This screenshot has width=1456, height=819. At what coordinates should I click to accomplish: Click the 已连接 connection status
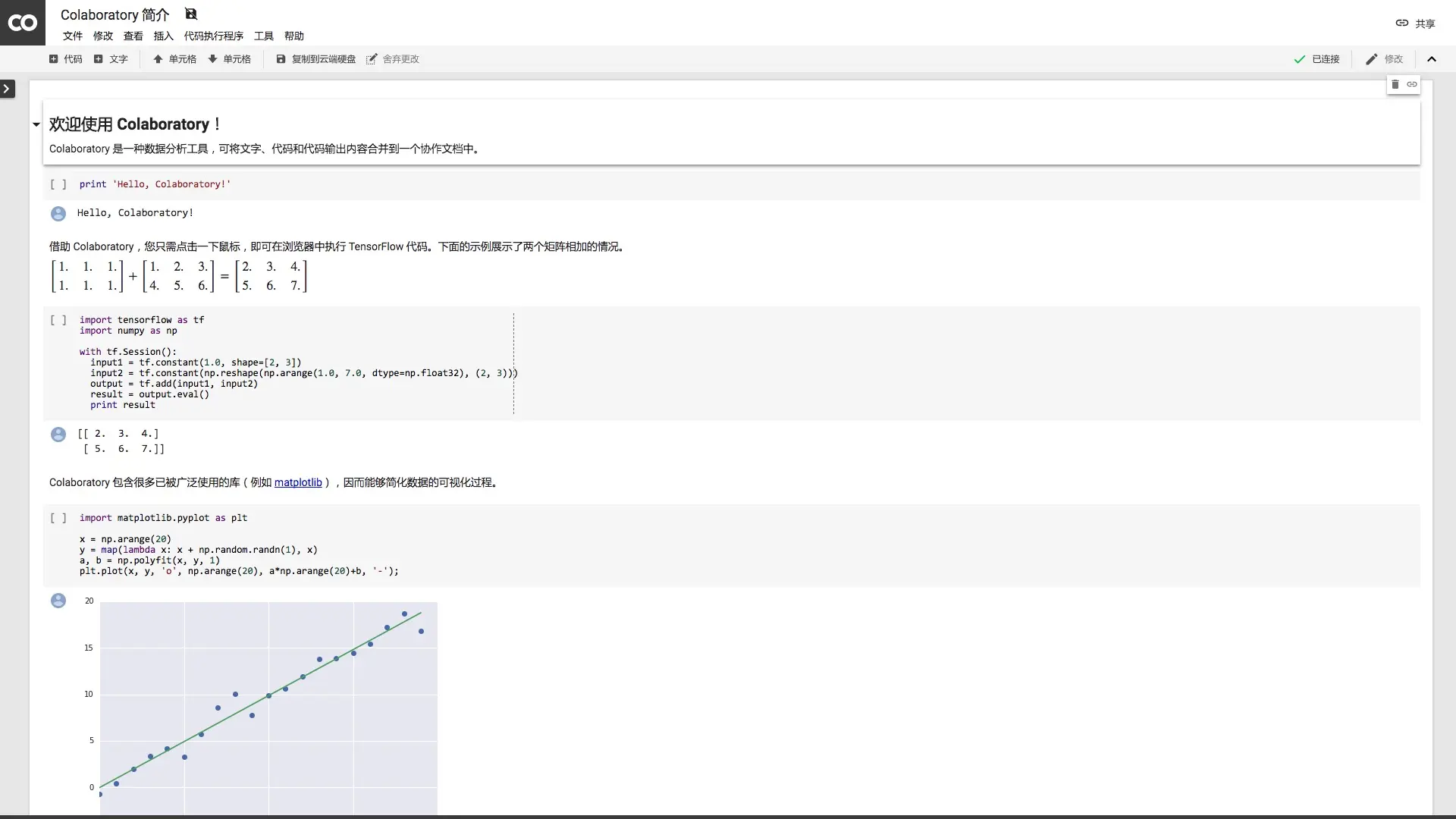point(1316,59)
